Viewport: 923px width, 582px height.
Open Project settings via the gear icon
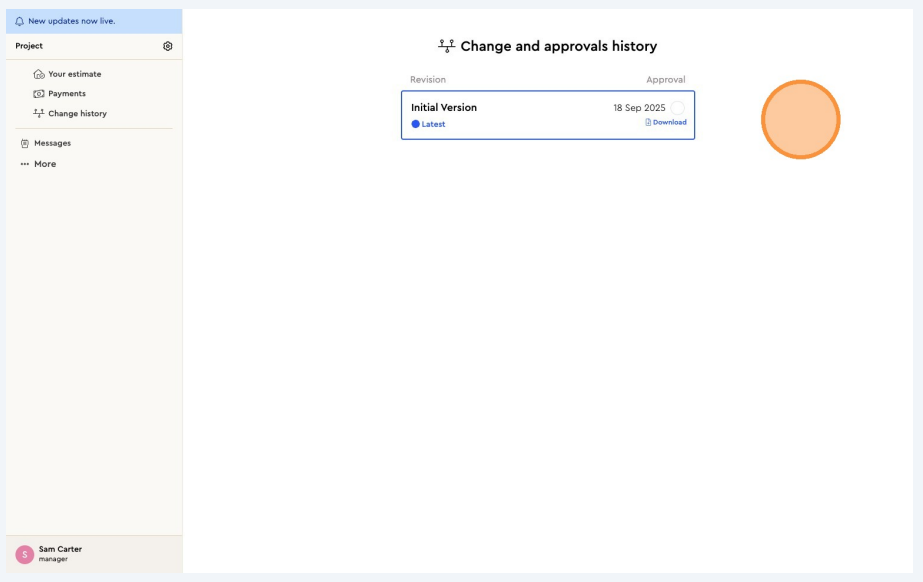167,46
